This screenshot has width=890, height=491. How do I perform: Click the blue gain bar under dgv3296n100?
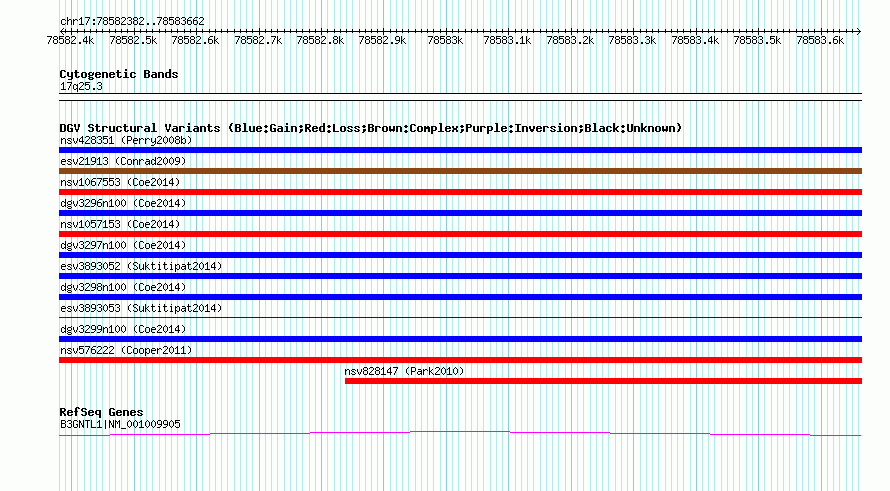[x=460, y=213]
